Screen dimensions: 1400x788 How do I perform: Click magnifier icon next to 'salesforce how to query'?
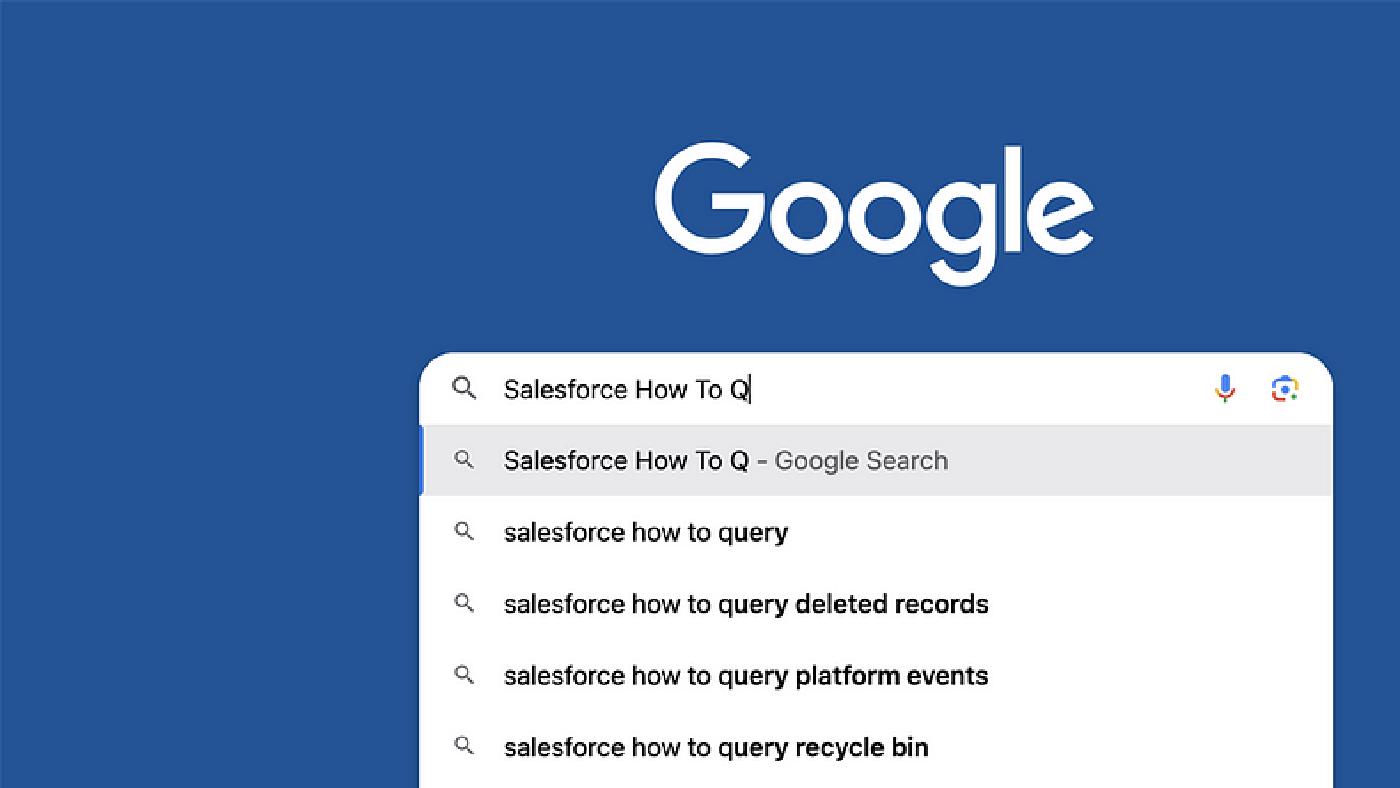point(464,532)
